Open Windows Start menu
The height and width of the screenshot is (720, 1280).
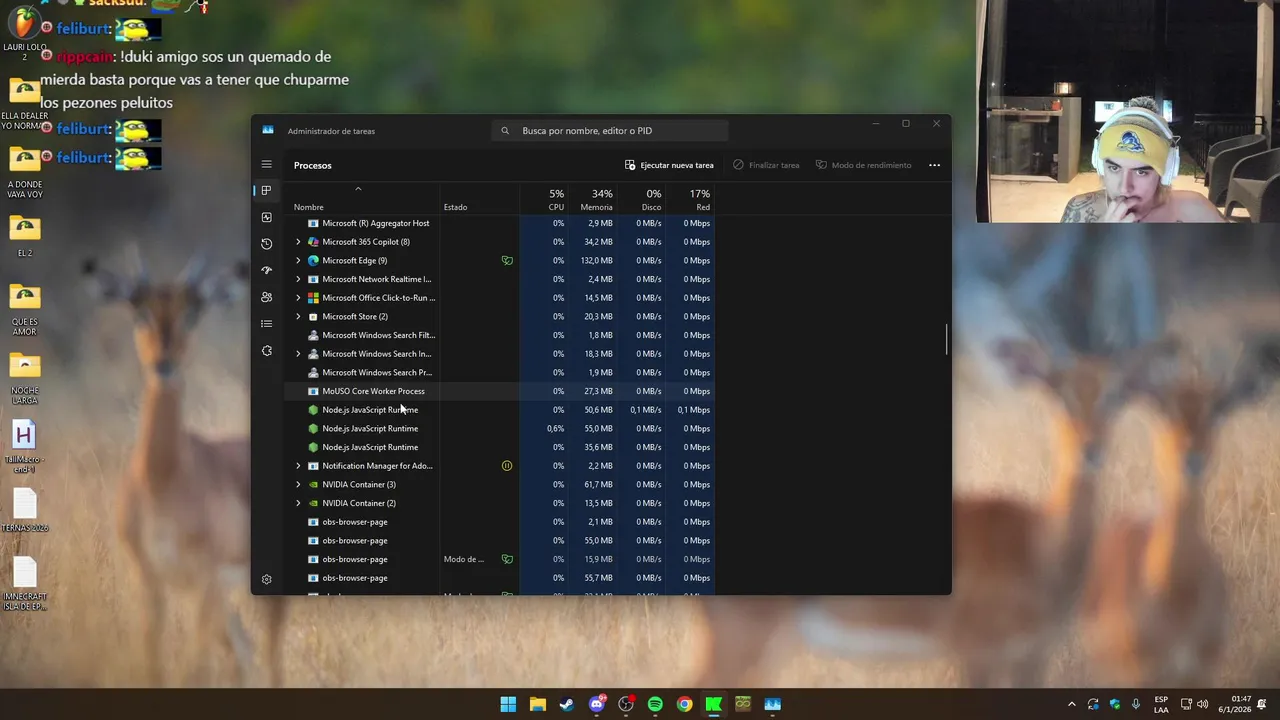(508, 704)
